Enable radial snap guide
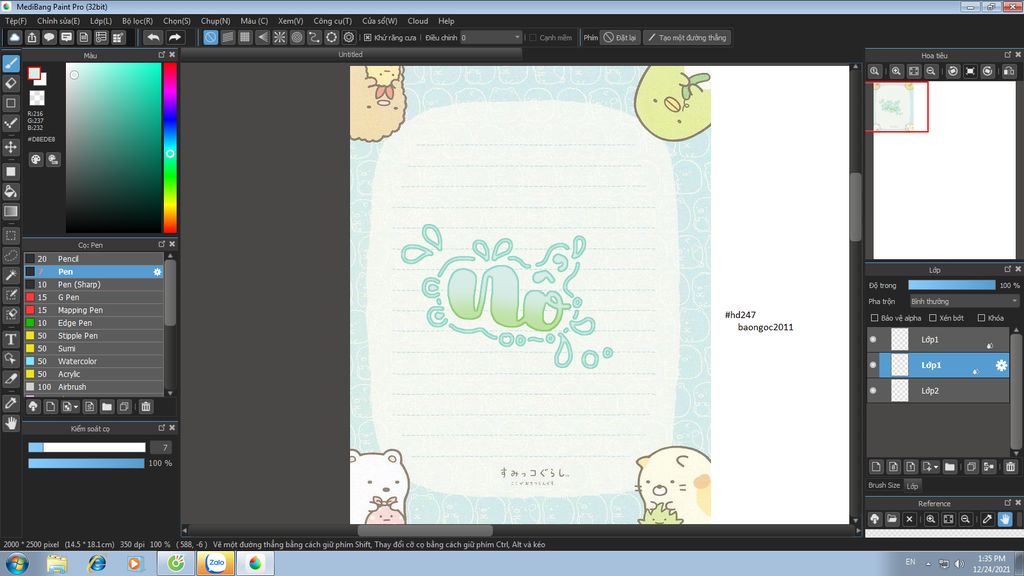 (280, 37)
